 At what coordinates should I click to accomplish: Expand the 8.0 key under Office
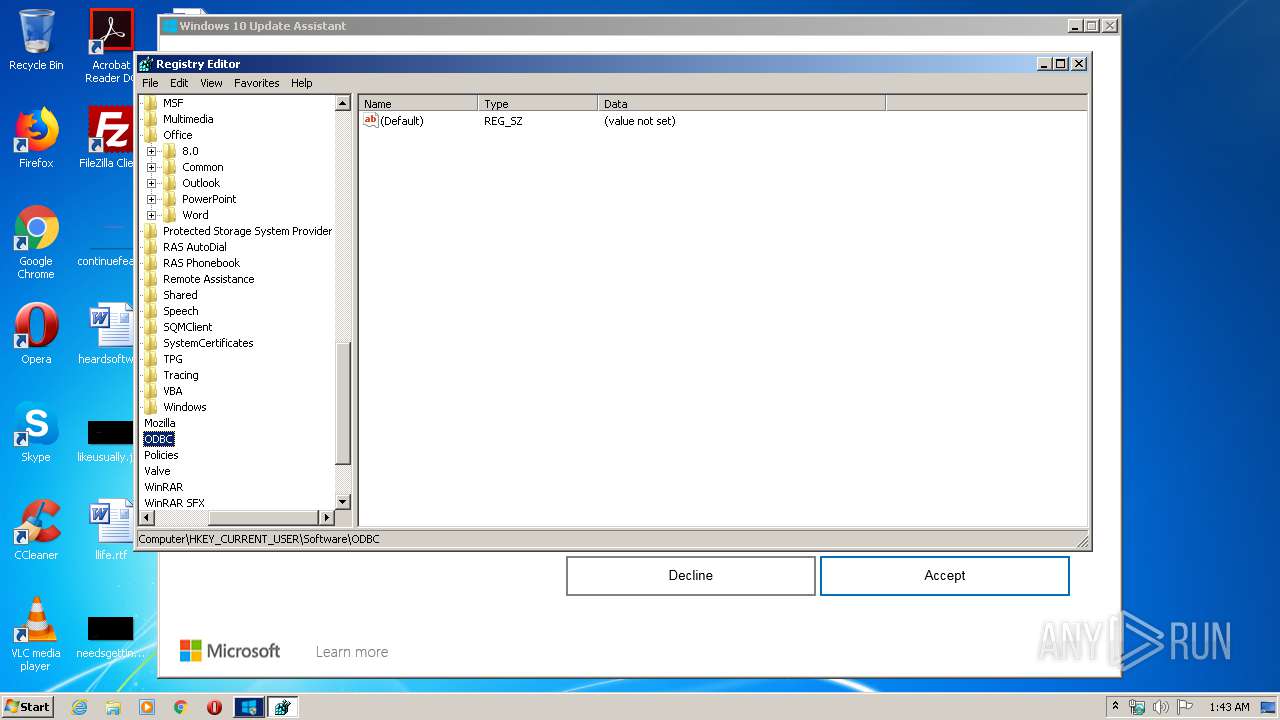(x=152, y=151)
